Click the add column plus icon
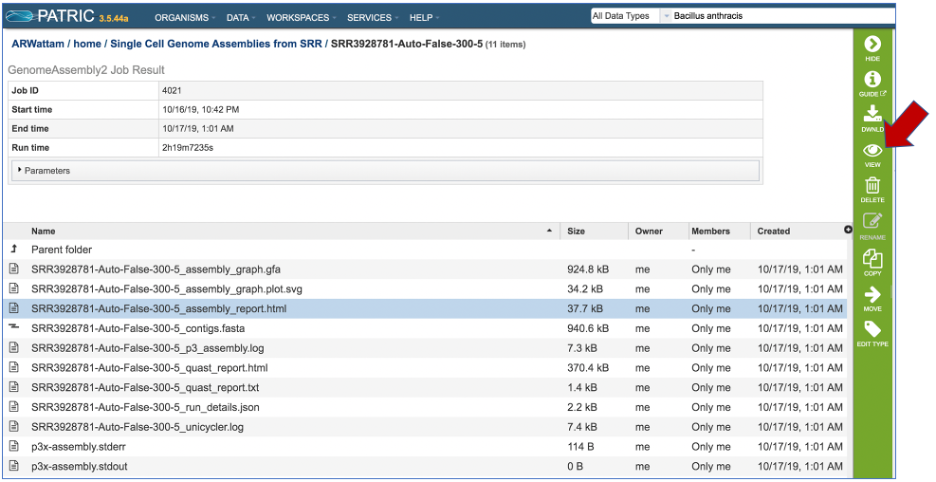The height and width of the screenshot is (482, 936). (848, 230)
